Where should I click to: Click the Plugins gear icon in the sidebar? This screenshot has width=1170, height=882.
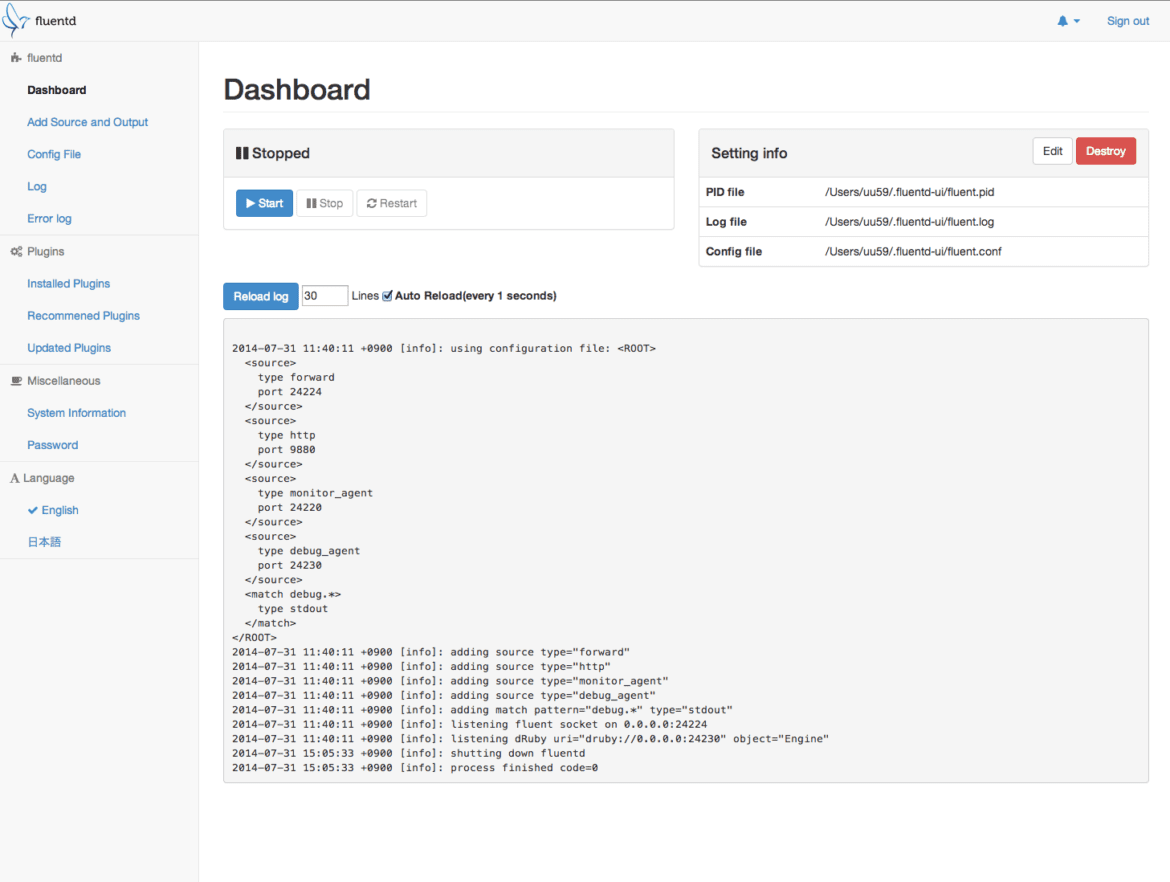click(x=15, y=250)
